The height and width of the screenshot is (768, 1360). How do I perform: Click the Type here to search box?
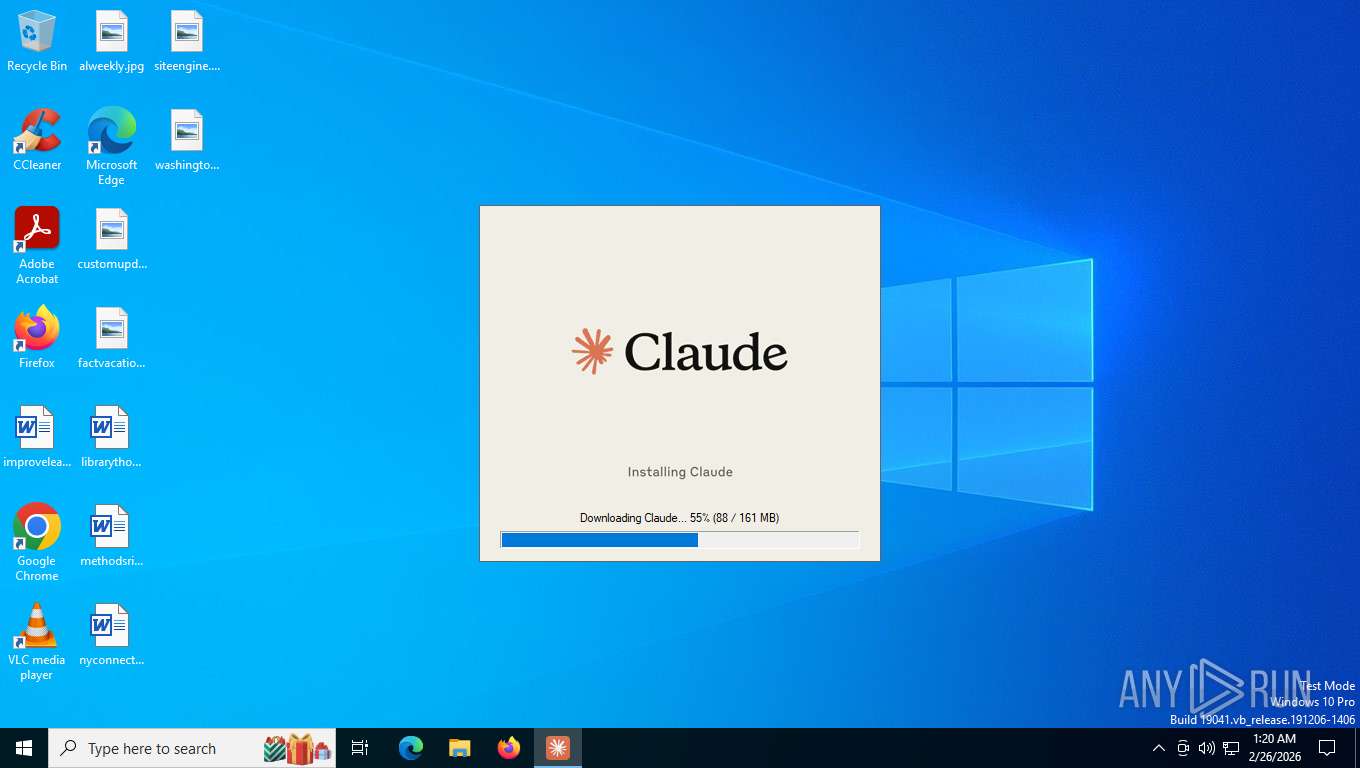pos(192,748)
